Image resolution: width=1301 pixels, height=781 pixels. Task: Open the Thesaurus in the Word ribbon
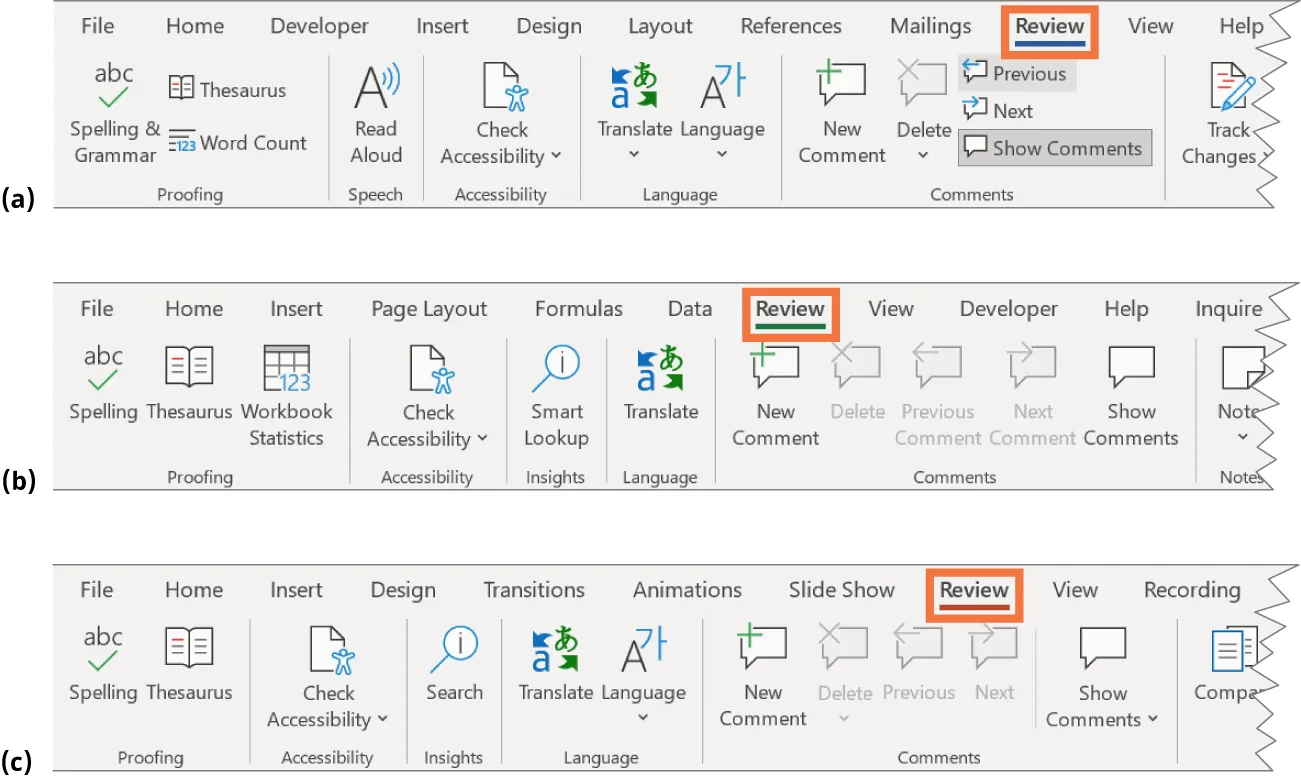pyautogui.click(x=228, y=88)
